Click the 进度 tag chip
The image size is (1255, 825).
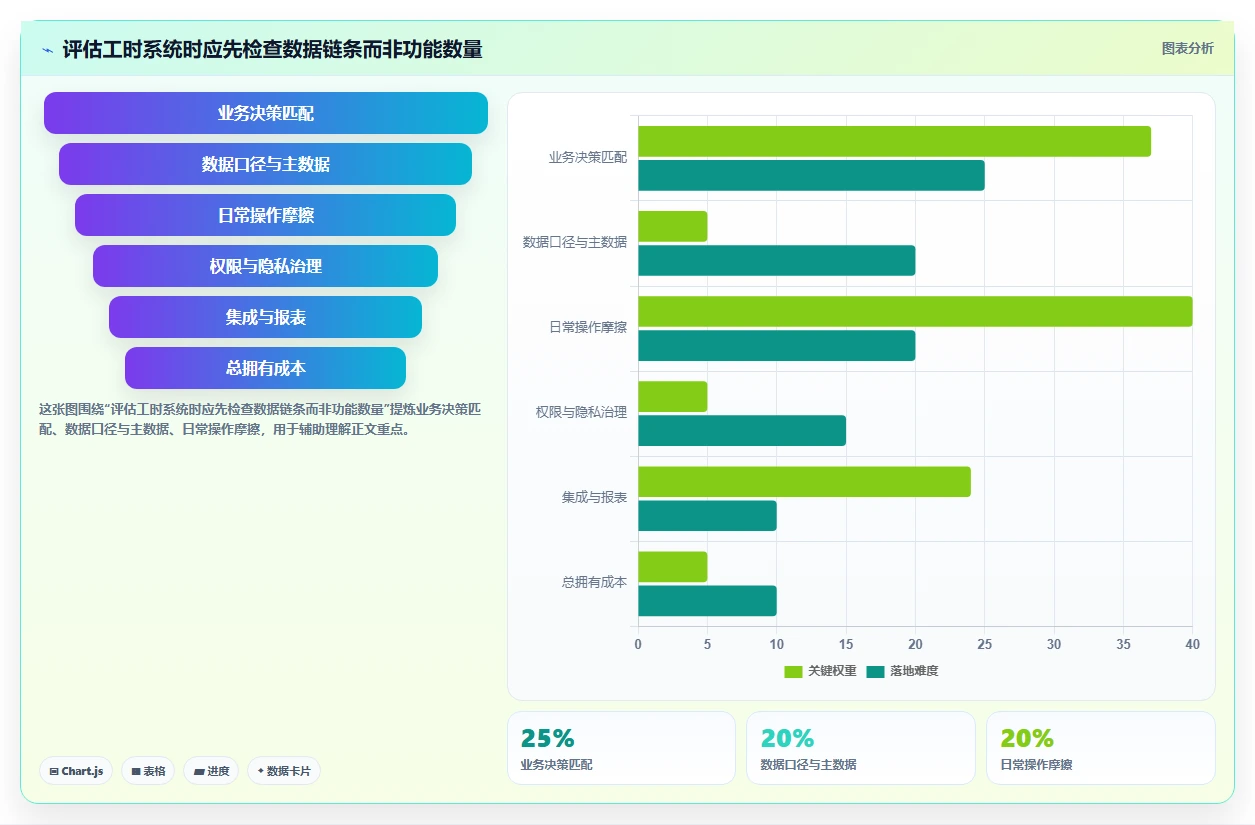[211, 771]
